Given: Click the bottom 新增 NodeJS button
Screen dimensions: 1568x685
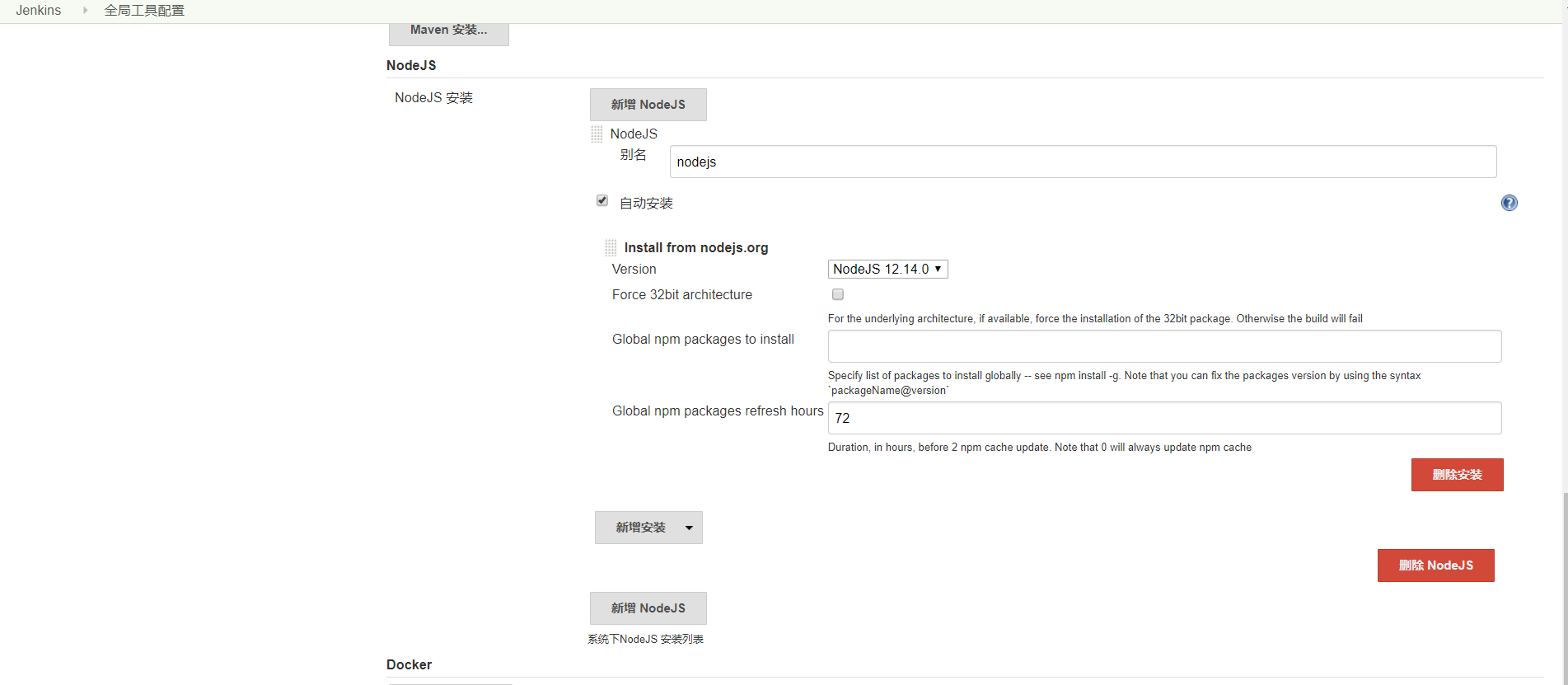Looking at the screenshot, I should pos(648,608).
